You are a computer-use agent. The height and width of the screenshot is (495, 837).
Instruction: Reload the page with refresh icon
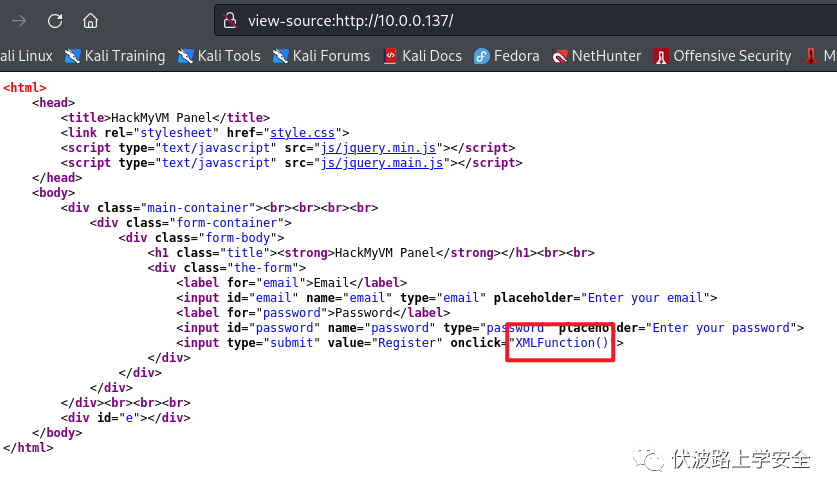tap(55, 21)
